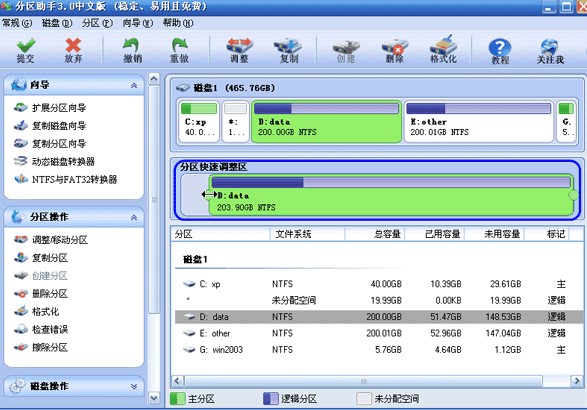
Task: Select the E: other row in partition list
Action: click(379, 333)
